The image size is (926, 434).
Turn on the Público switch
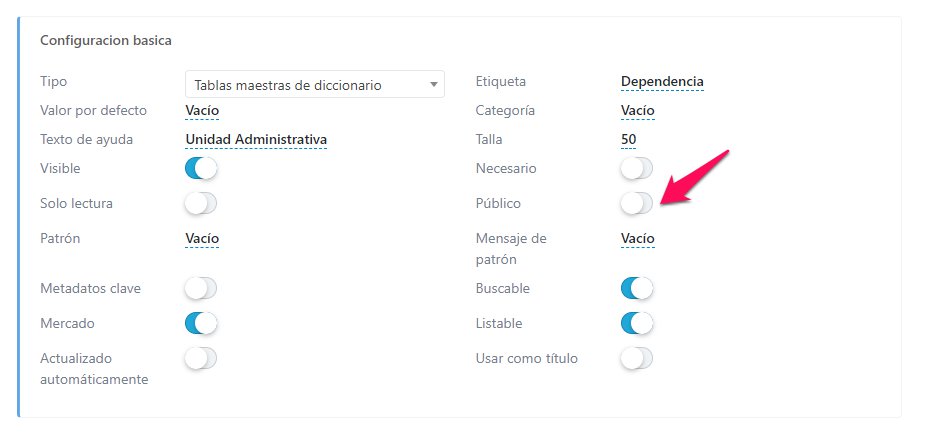click(x=636, y=203)
